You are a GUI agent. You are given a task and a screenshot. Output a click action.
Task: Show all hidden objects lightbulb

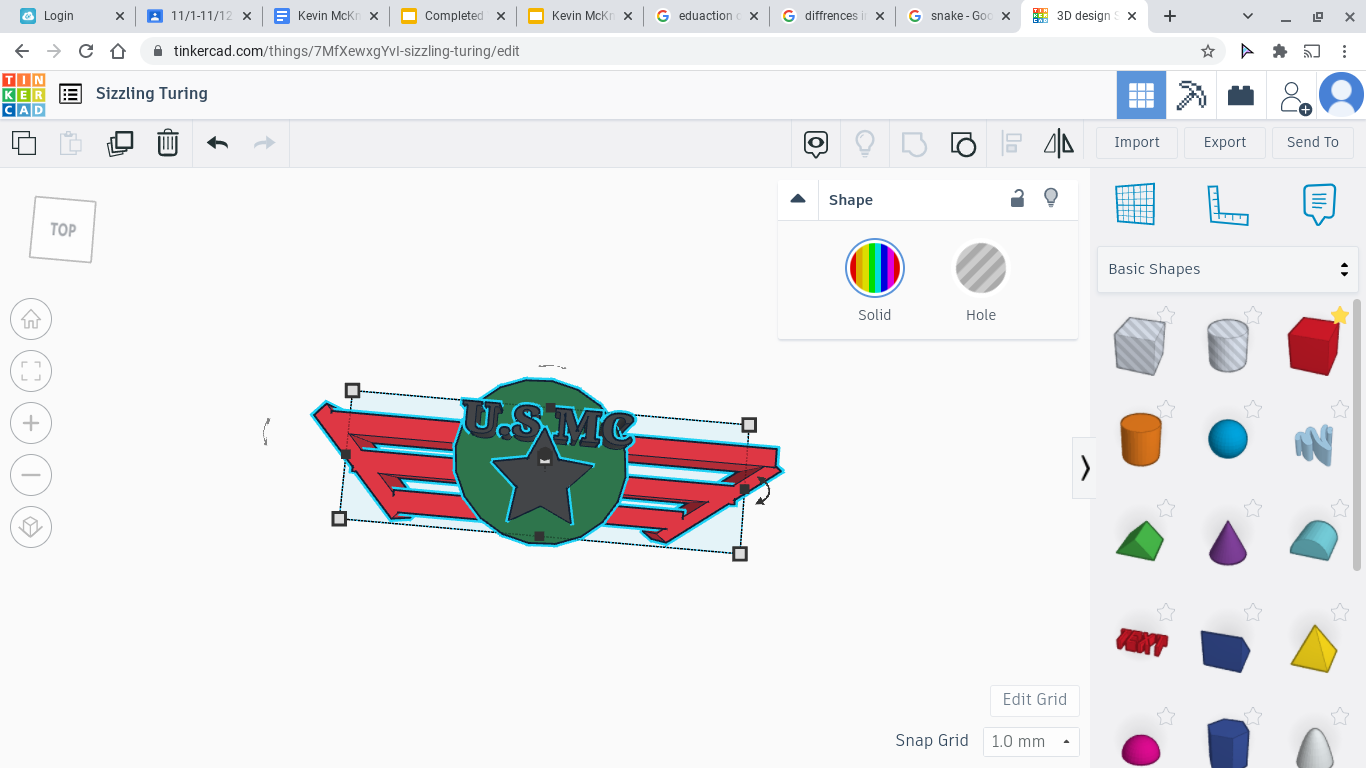tap(865, 143)
